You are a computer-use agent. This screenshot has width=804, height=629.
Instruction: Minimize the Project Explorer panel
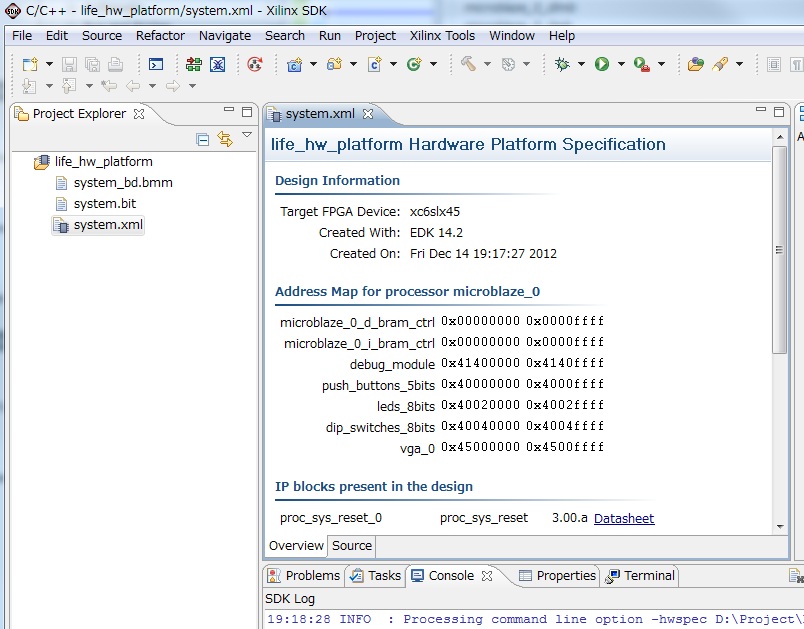[x=229, y=110]
